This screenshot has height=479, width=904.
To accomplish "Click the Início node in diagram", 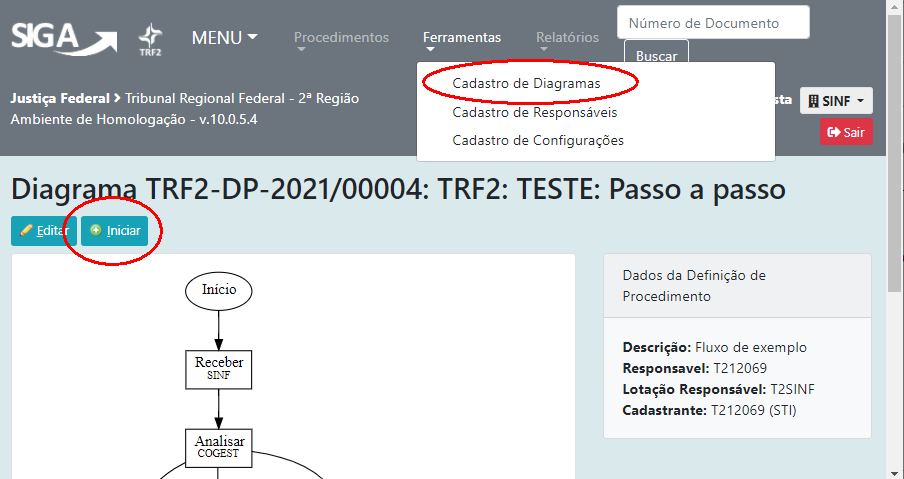I will [219, 290].
